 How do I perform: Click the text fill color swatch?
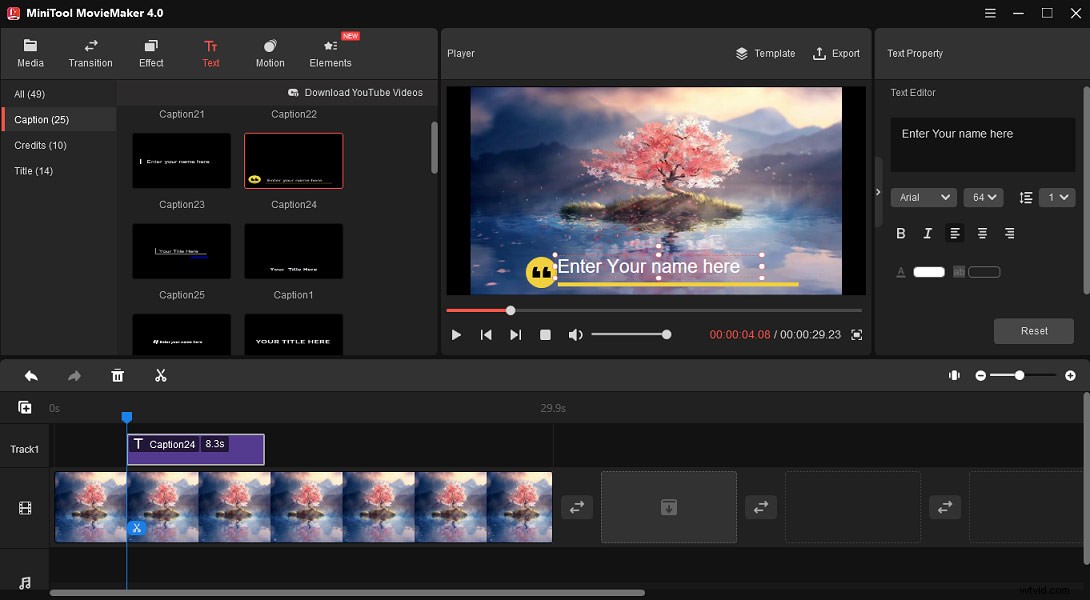click(928, 271)
